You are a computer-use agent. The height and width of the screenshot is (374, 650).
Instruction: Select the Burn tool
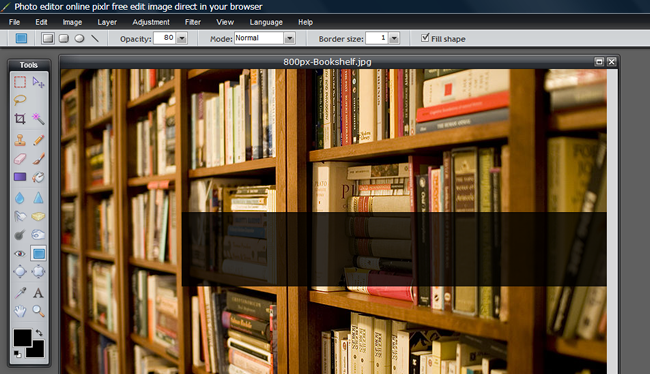click(x=20, y=235)
